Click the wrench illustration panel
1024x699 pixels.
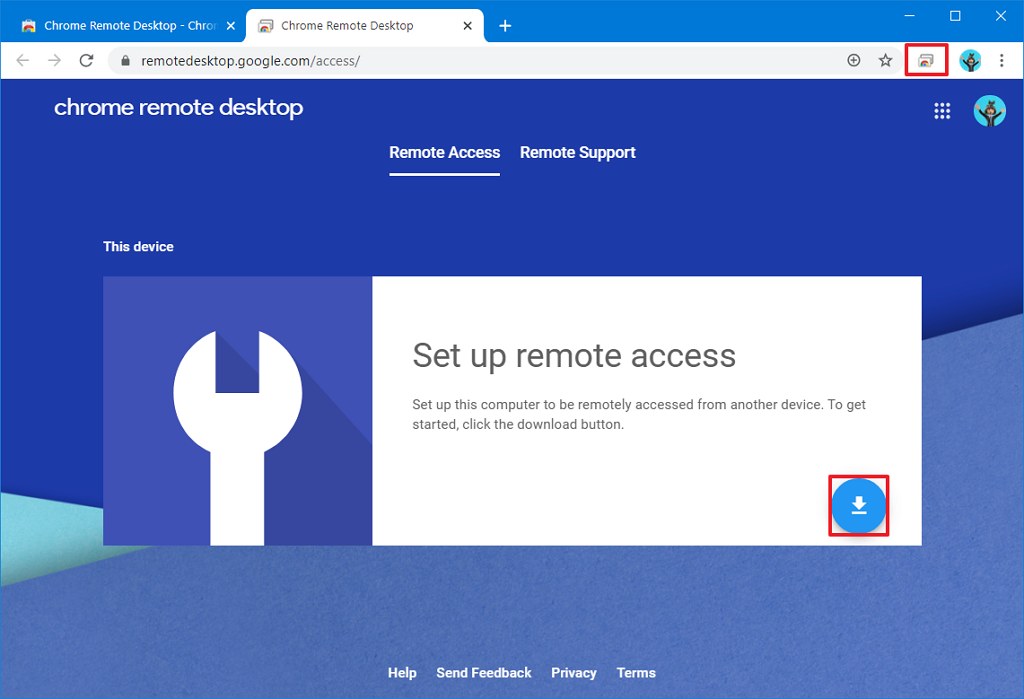pos(238,411)
